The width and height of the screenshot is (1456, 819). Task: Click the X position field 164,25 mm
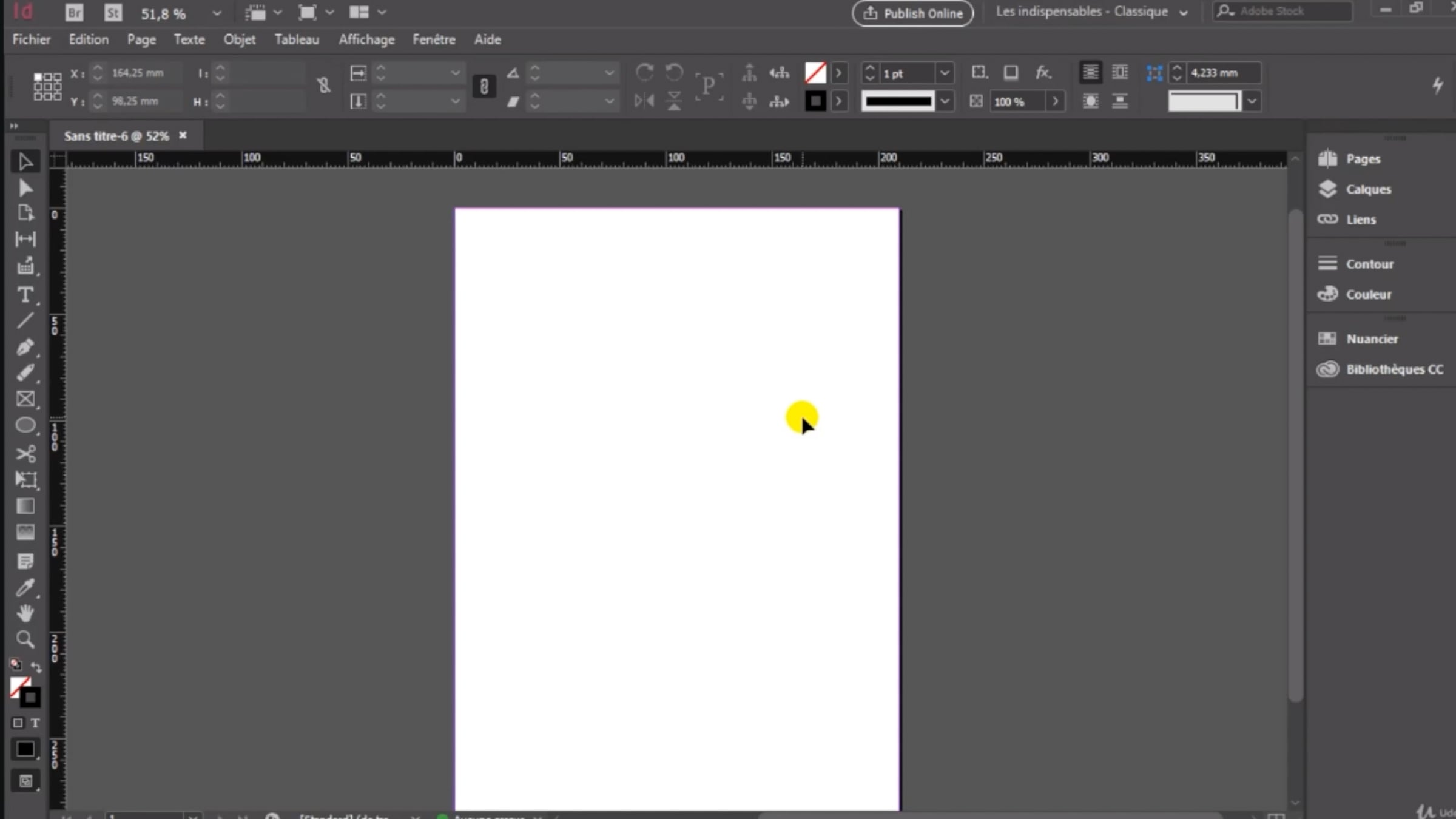click(144, 73)
